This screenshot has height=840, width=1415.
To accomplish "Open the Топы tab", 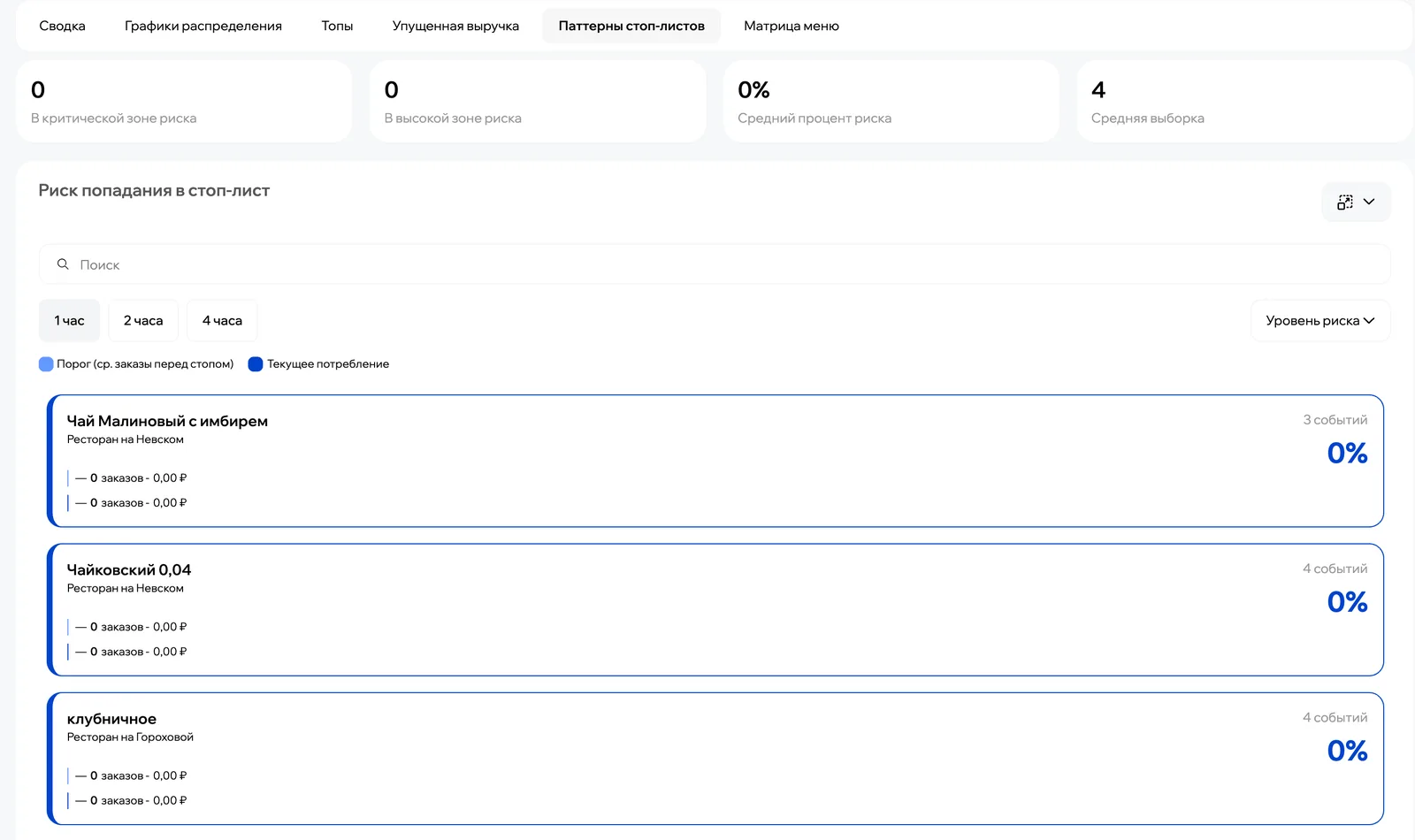I will click(337, 26).
